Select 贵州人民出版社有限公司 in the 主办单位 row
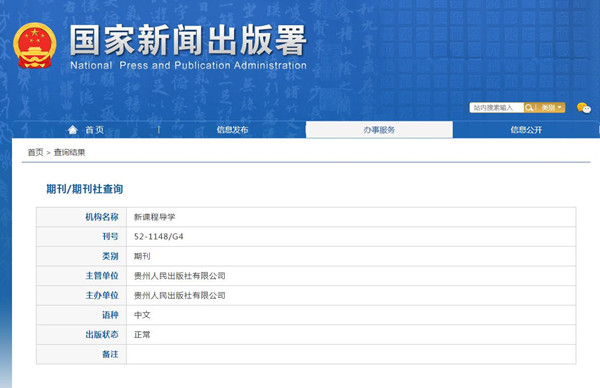This screenshot has width=600, height=388. pos(179,295)
